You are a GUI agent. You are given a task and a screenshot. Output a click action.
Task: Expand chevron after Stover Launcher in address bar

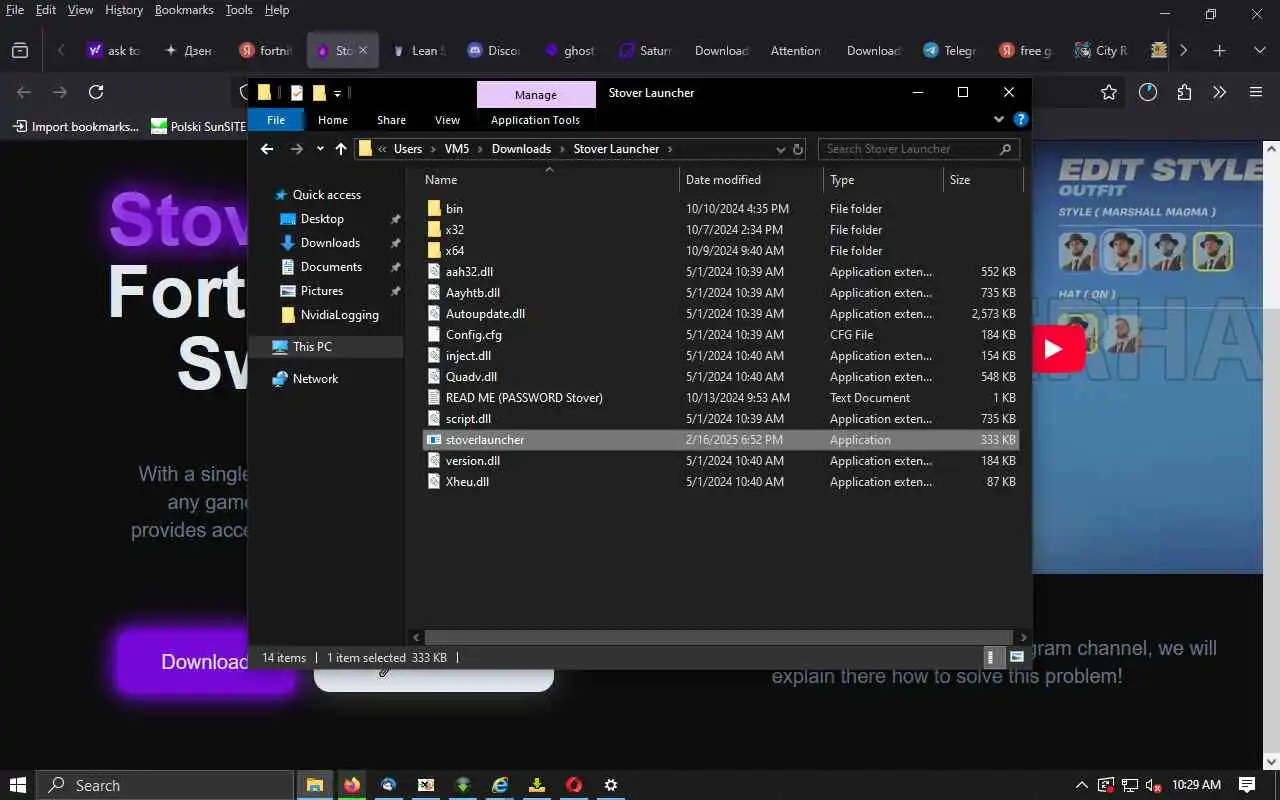click(x=670, y=149)
